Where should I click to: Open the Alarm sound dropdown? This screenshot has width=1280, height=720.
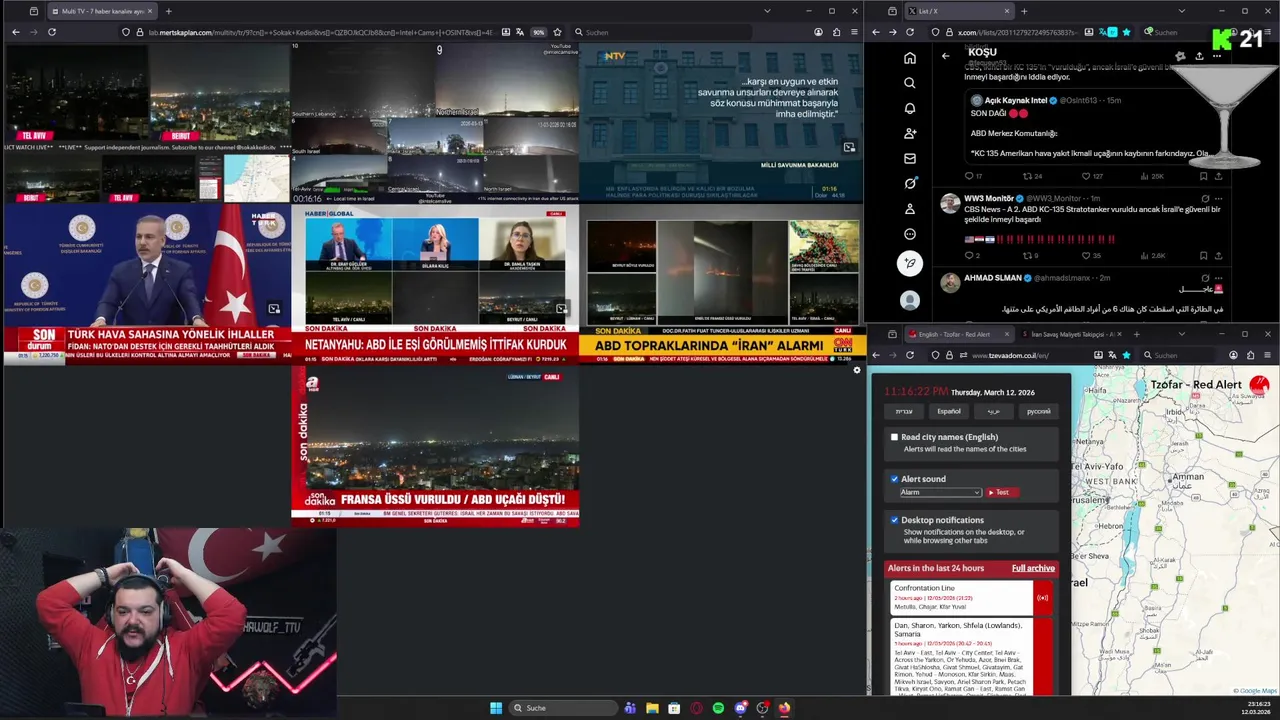coord(940,492)
